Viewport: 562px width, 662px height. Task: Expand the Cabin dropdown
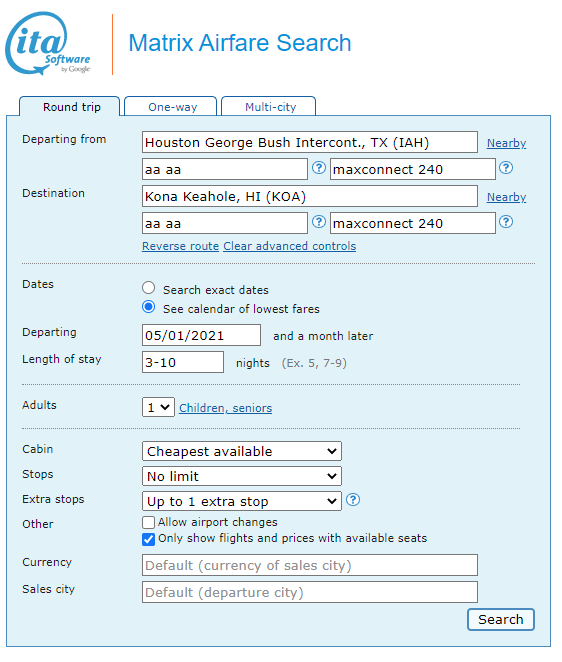tap(242, 451)
